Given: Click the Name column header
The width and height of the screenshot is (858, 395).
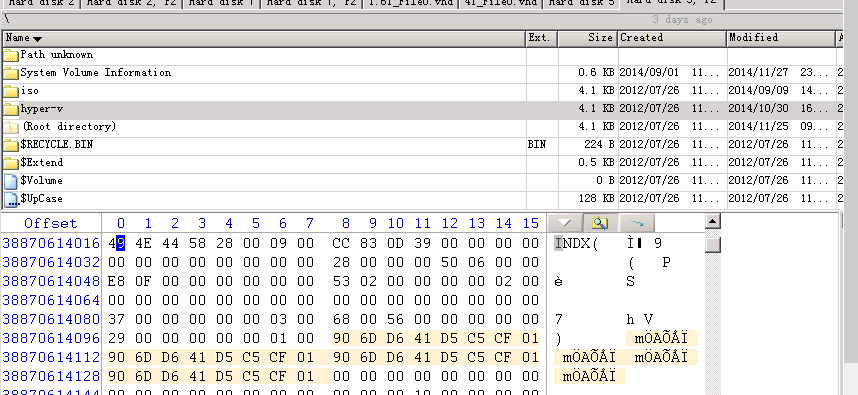Looking at the screenshot, I should 264,38.
